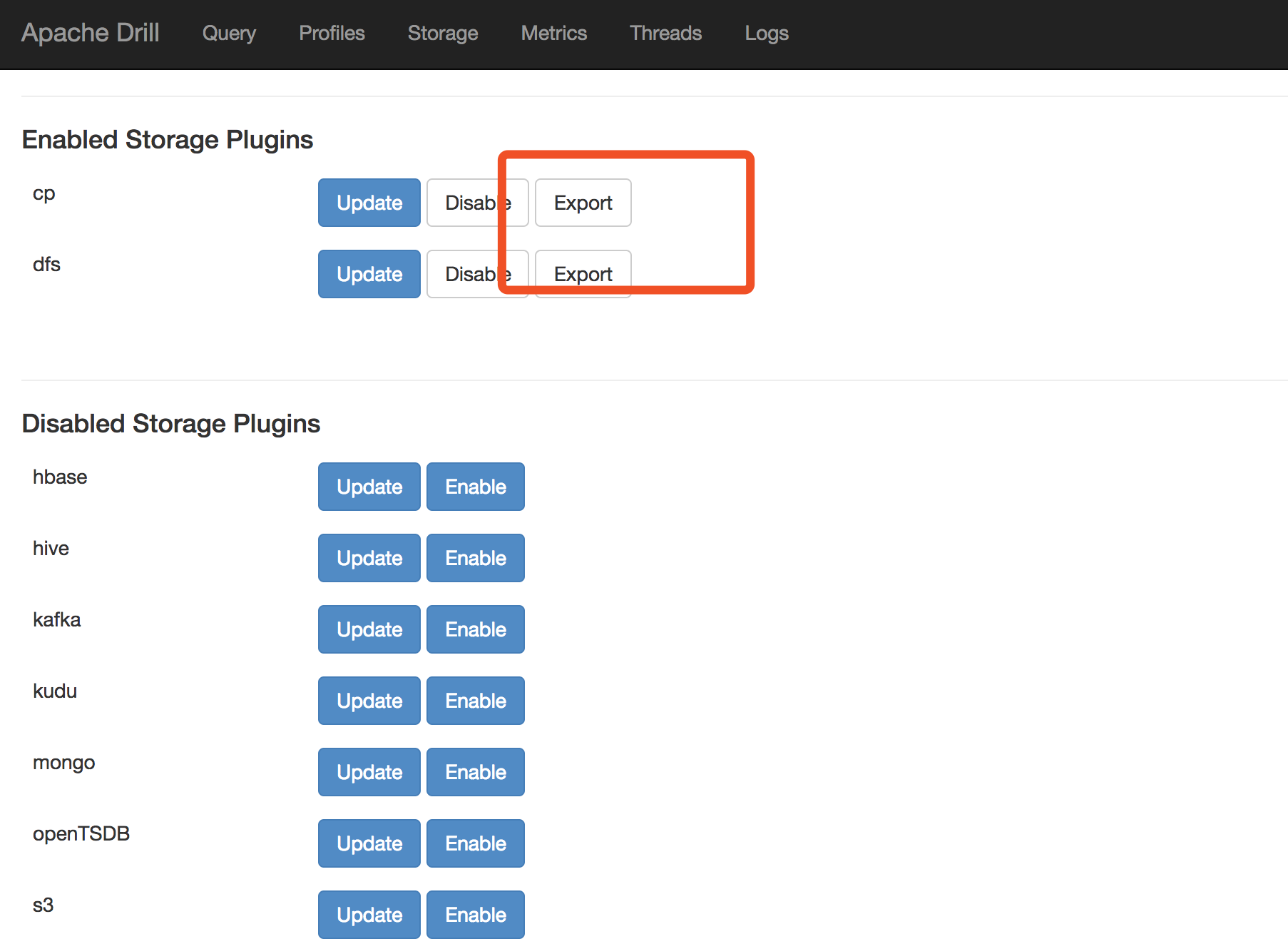Click Update for the hive plugin

point(369,558)
